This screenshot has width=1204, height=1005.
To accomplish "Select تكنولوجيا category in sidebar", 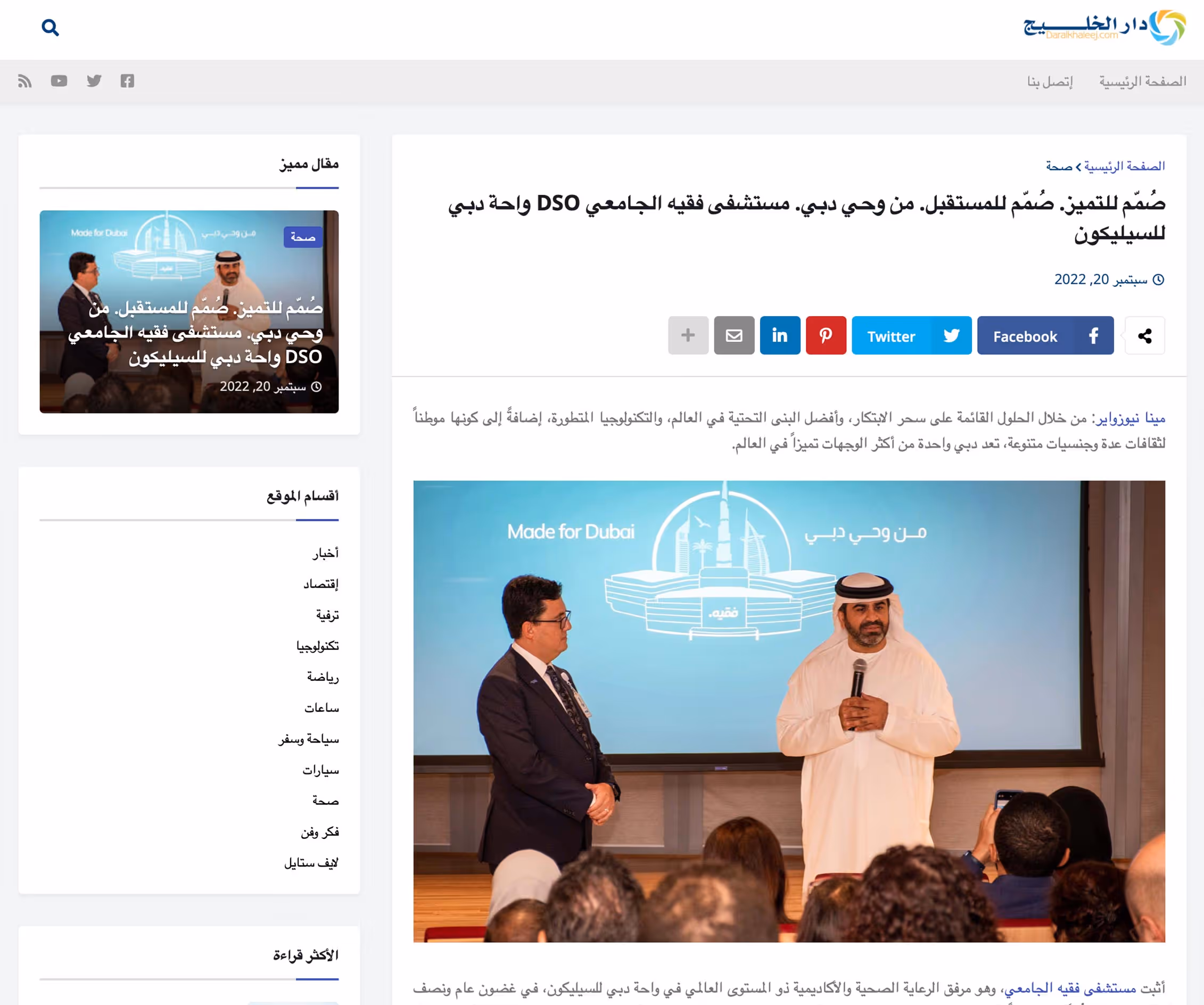I will point(318,646).
